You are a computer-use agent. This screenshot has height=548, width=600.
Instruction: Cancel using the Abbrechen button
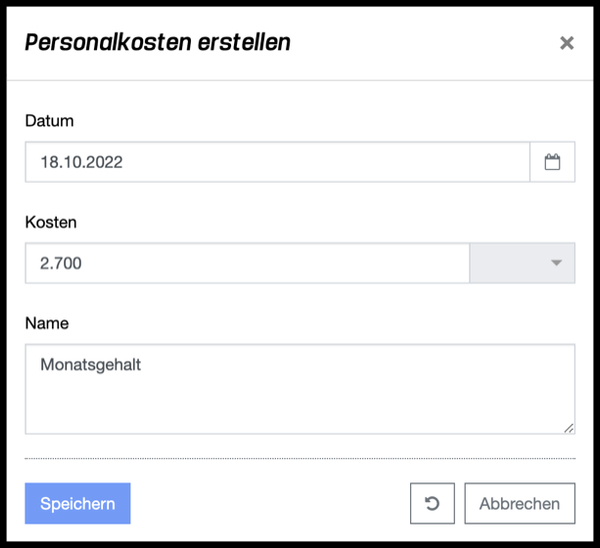(520, 503)
